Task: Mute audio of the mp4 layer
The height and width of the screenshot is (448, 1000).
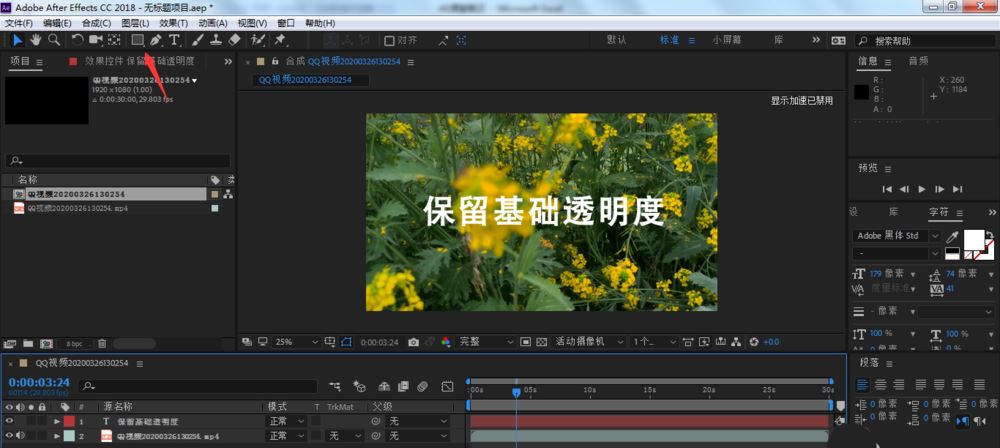Action: point(20,436)
